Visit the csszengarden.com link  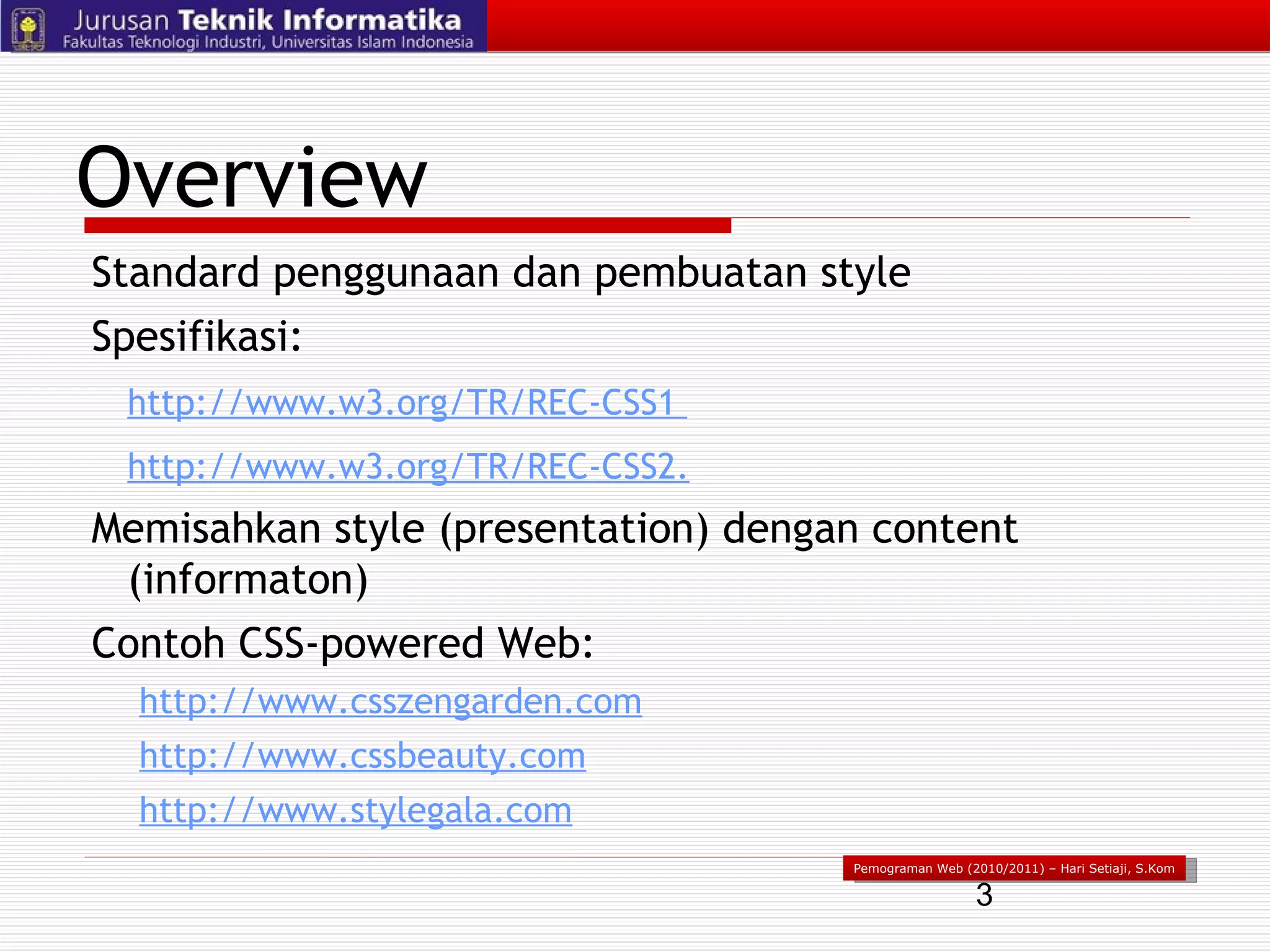coord(391,702)
